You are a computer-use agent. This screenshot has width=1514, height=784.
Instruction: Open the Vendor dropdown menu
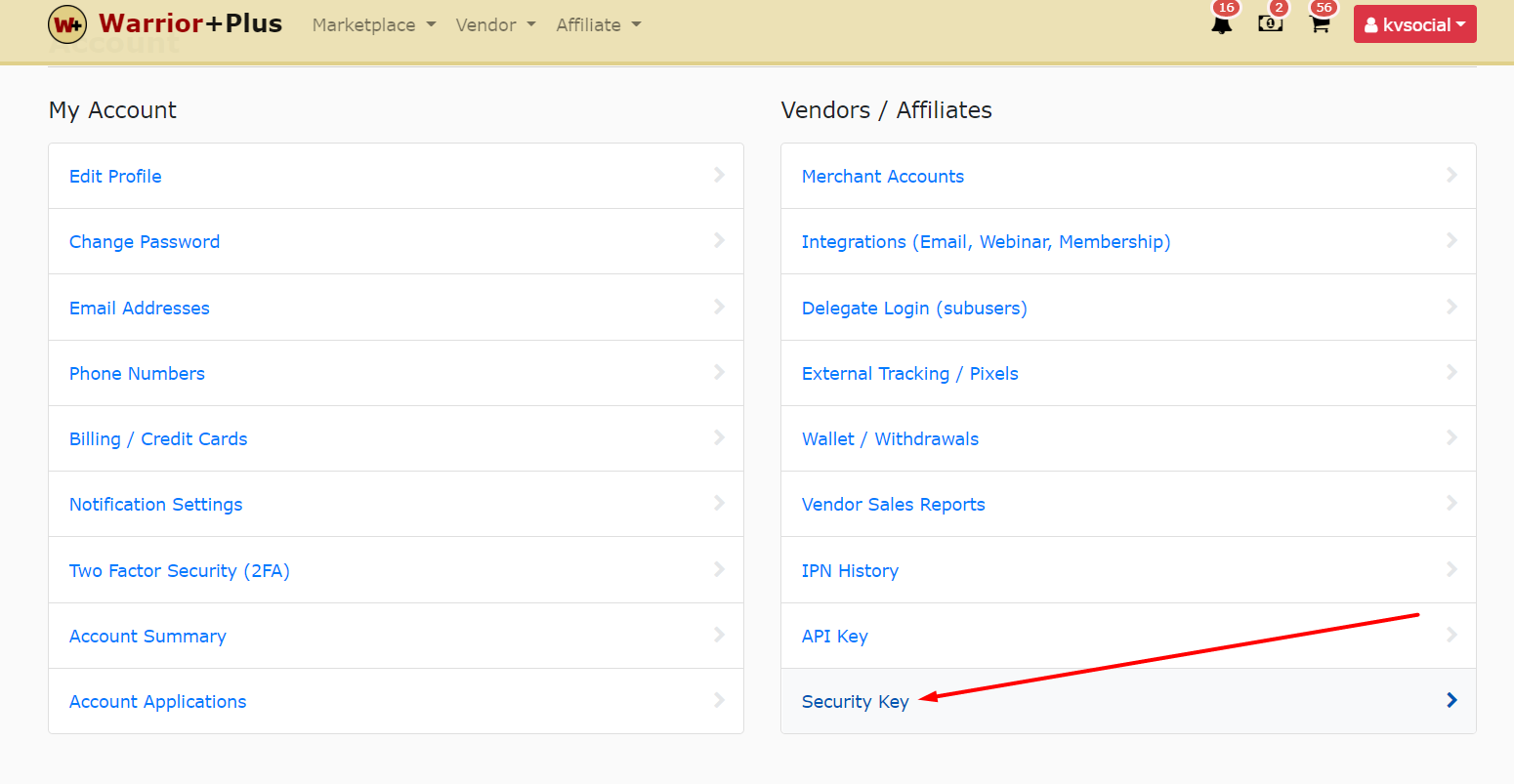pos(496,25)
